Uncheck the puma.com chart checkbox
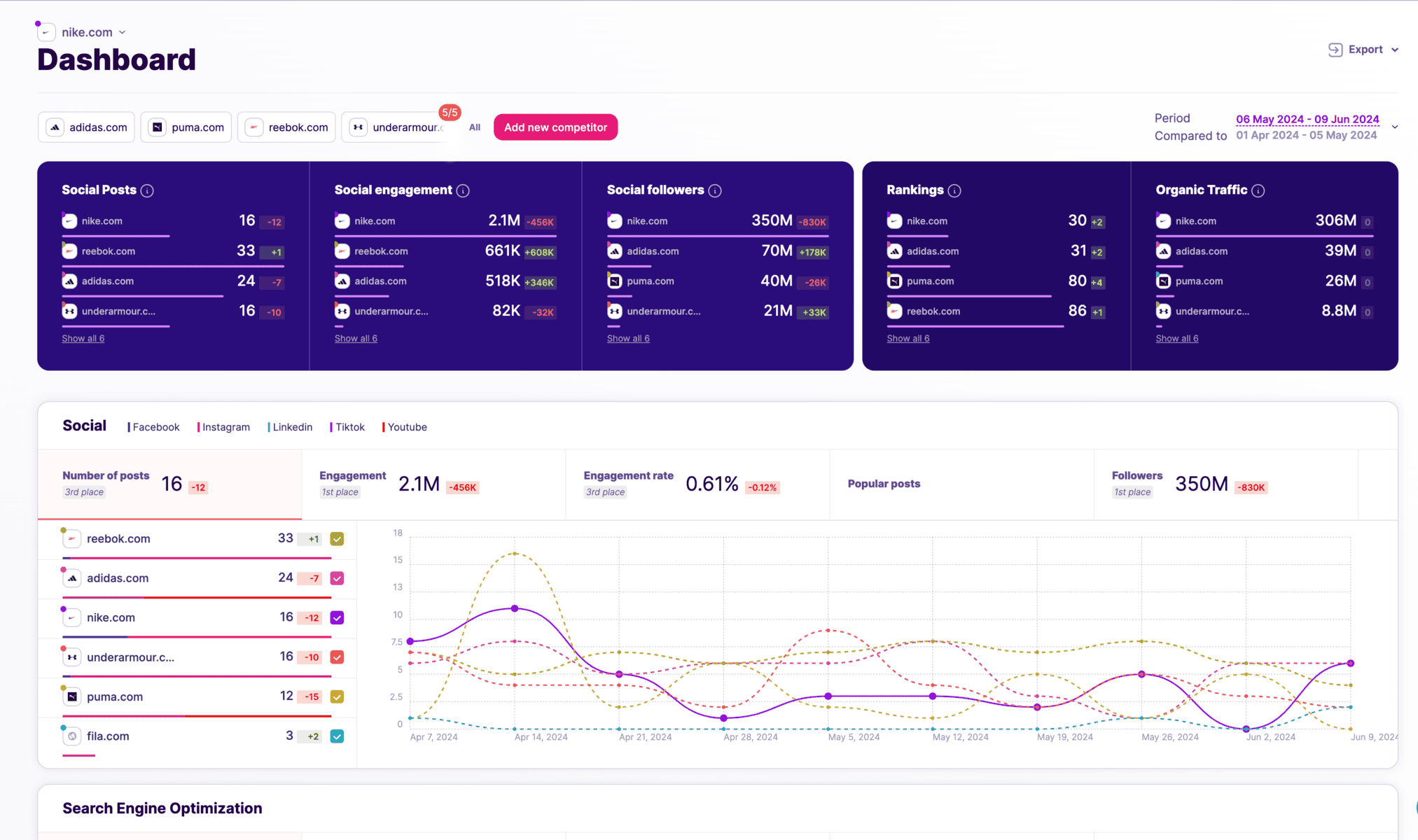The image size is (1418, 840). 337,697
